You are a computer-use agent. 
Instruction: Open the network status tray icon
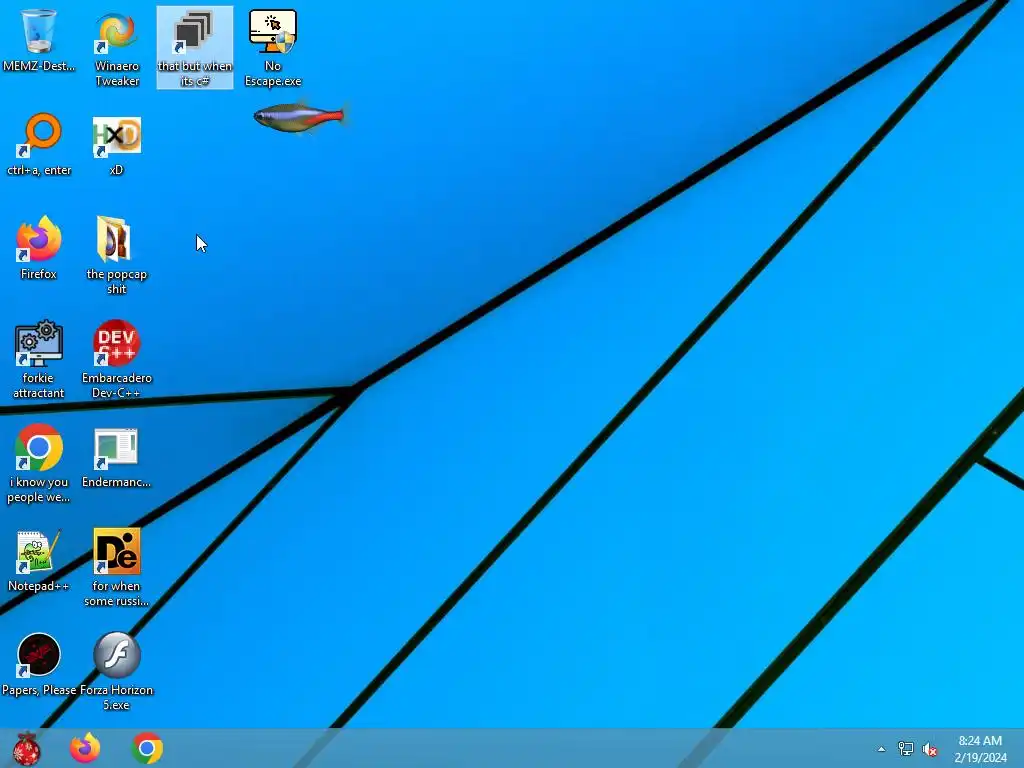[x=906, y=749]
